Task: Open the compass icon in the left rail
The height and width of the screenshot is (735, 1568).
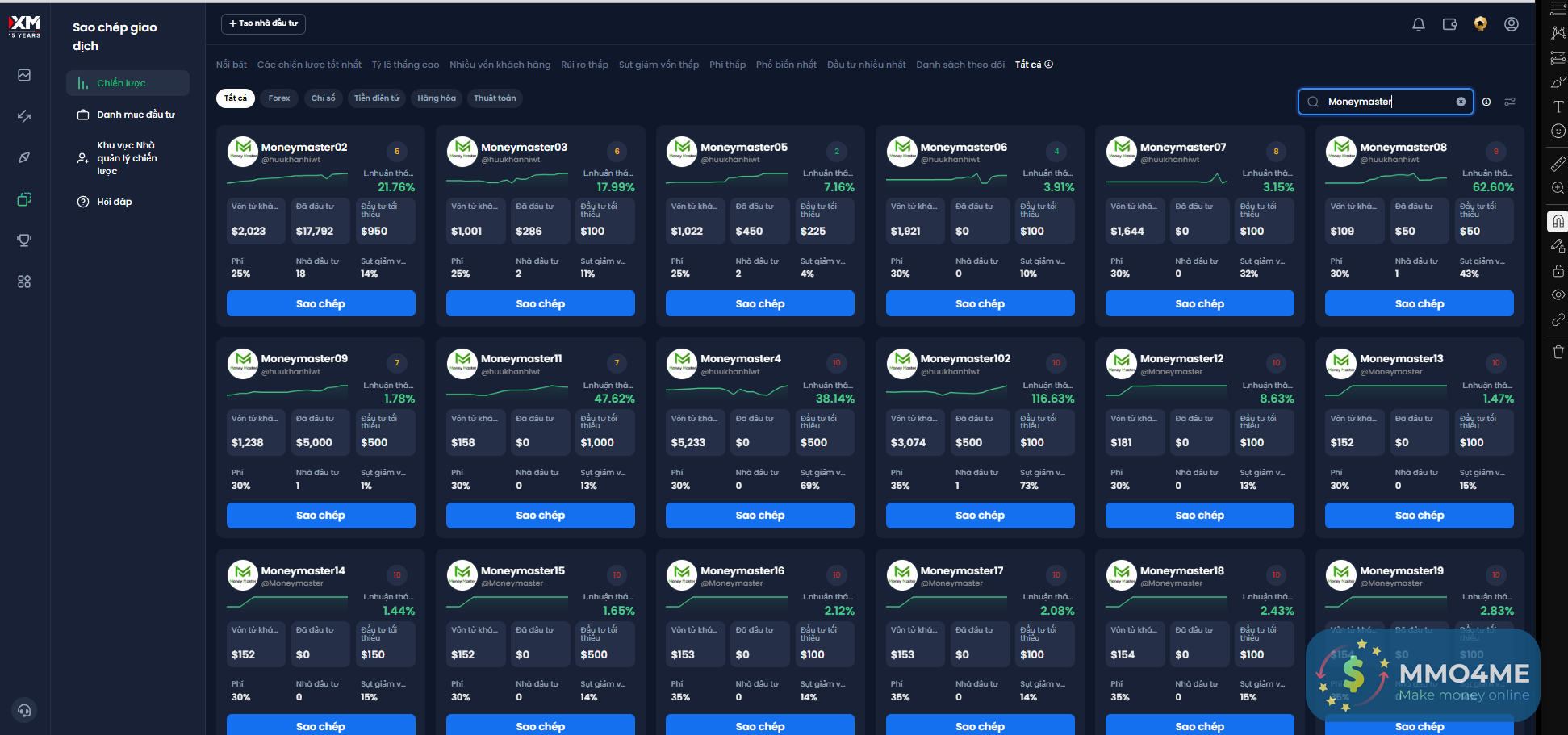Action: tap(24, 157)
